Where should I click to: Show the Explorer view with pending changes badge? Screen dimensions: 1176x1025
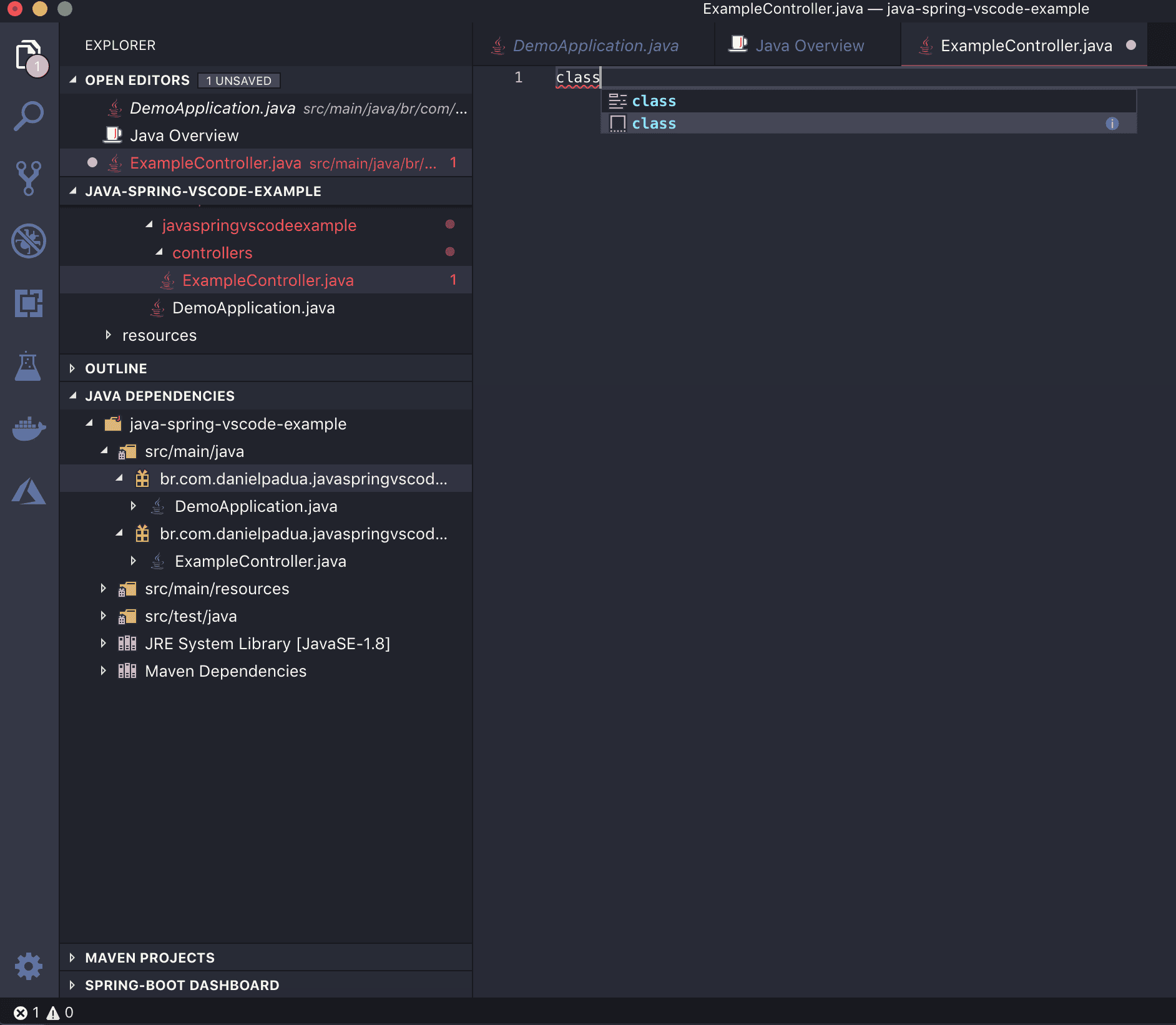click(x=29, y=56)
